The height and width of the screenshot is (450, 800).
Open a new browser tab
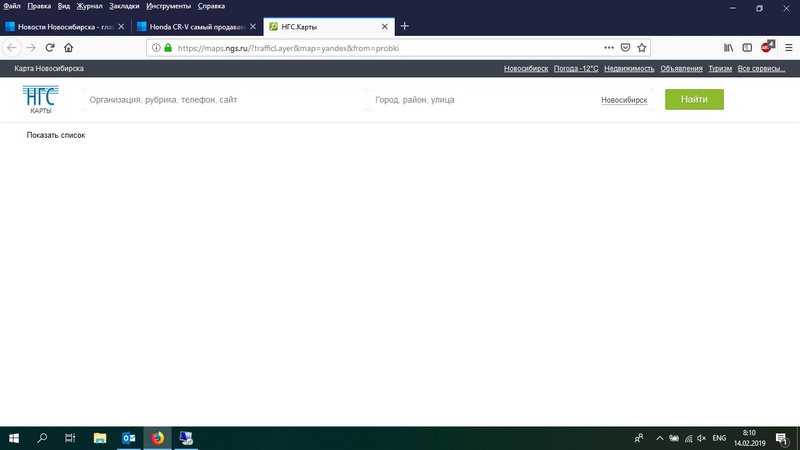coord(405,26)
